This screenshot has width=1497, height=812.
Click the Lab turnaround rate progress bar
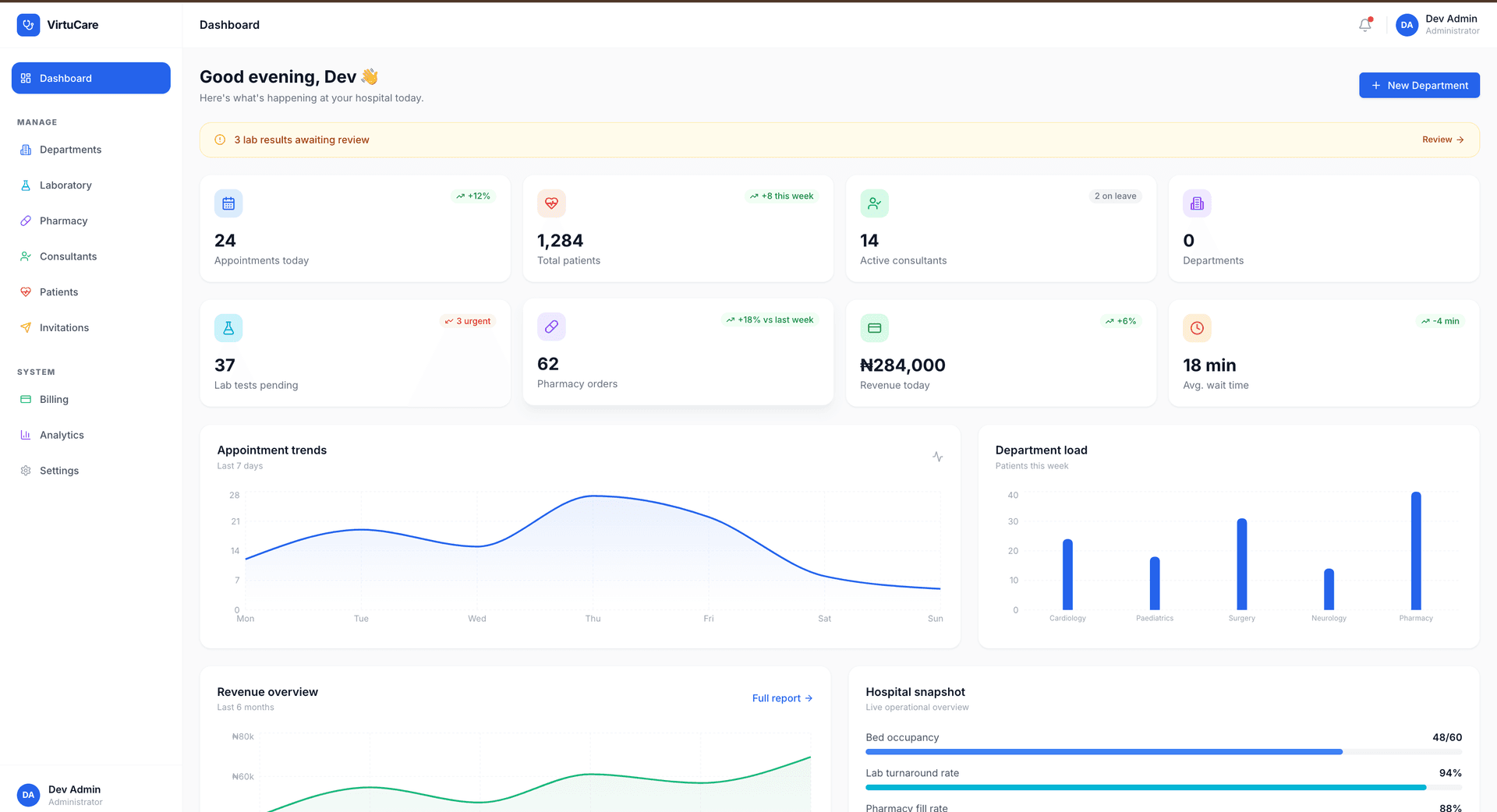pyautogui.click(x=1163, y=788)
